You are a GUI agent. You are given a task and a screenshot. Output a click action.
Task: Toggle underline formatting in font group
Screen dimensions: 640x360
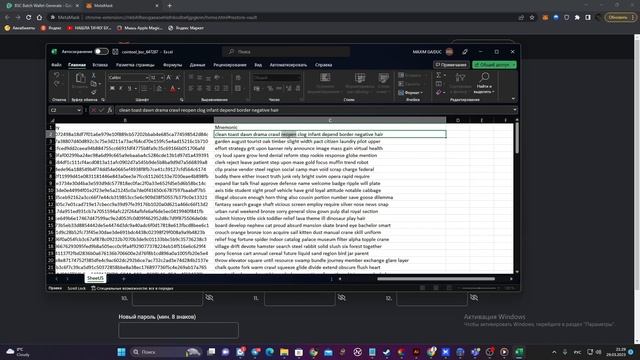(130, 89)
